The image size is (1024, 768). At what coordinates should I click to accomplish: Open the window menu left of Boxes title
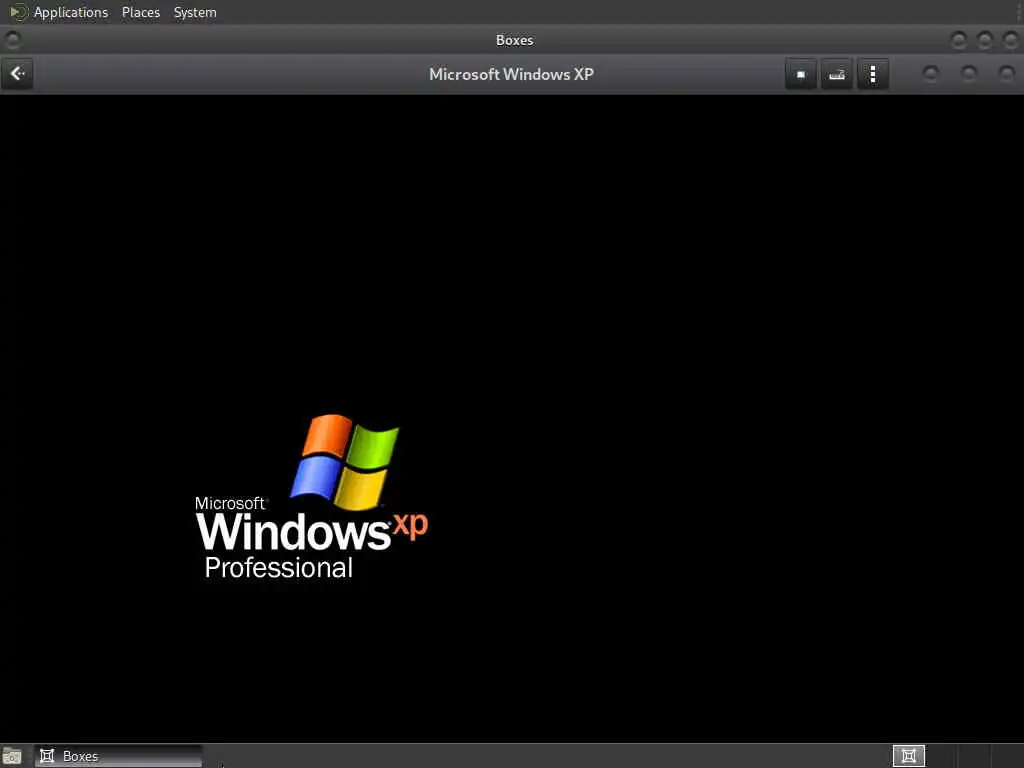[x=12, y=40]
